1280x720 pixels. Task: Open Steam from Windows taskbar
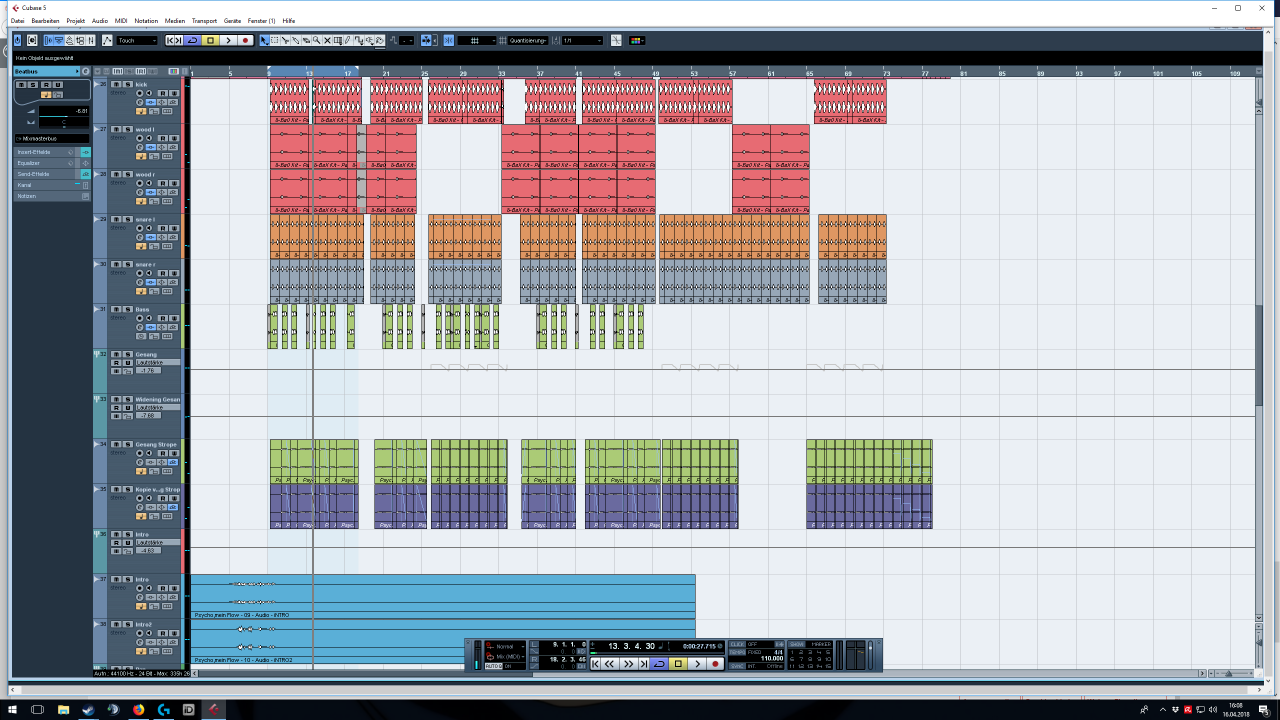click(x=88, y=709)
